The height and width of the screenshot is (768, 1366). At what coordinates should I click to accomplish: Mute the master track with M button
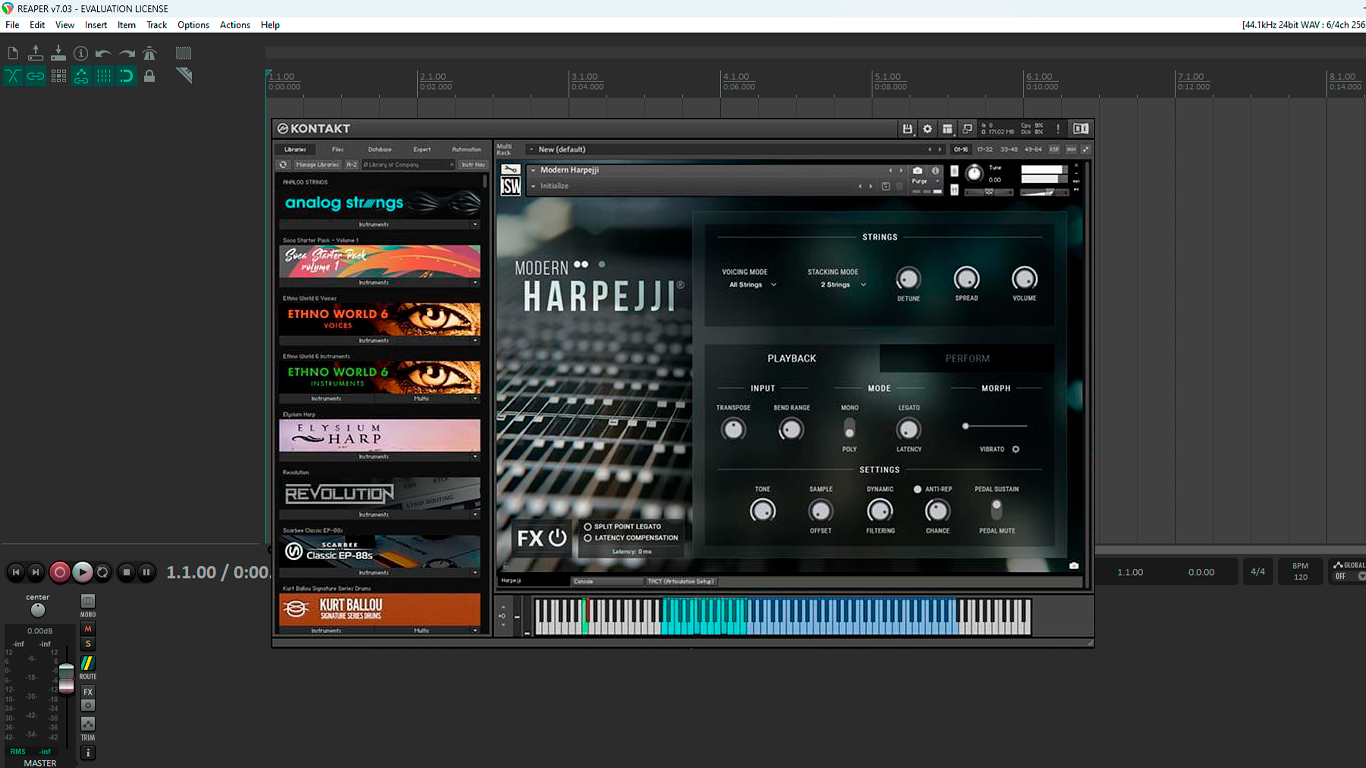pos(88,629)
